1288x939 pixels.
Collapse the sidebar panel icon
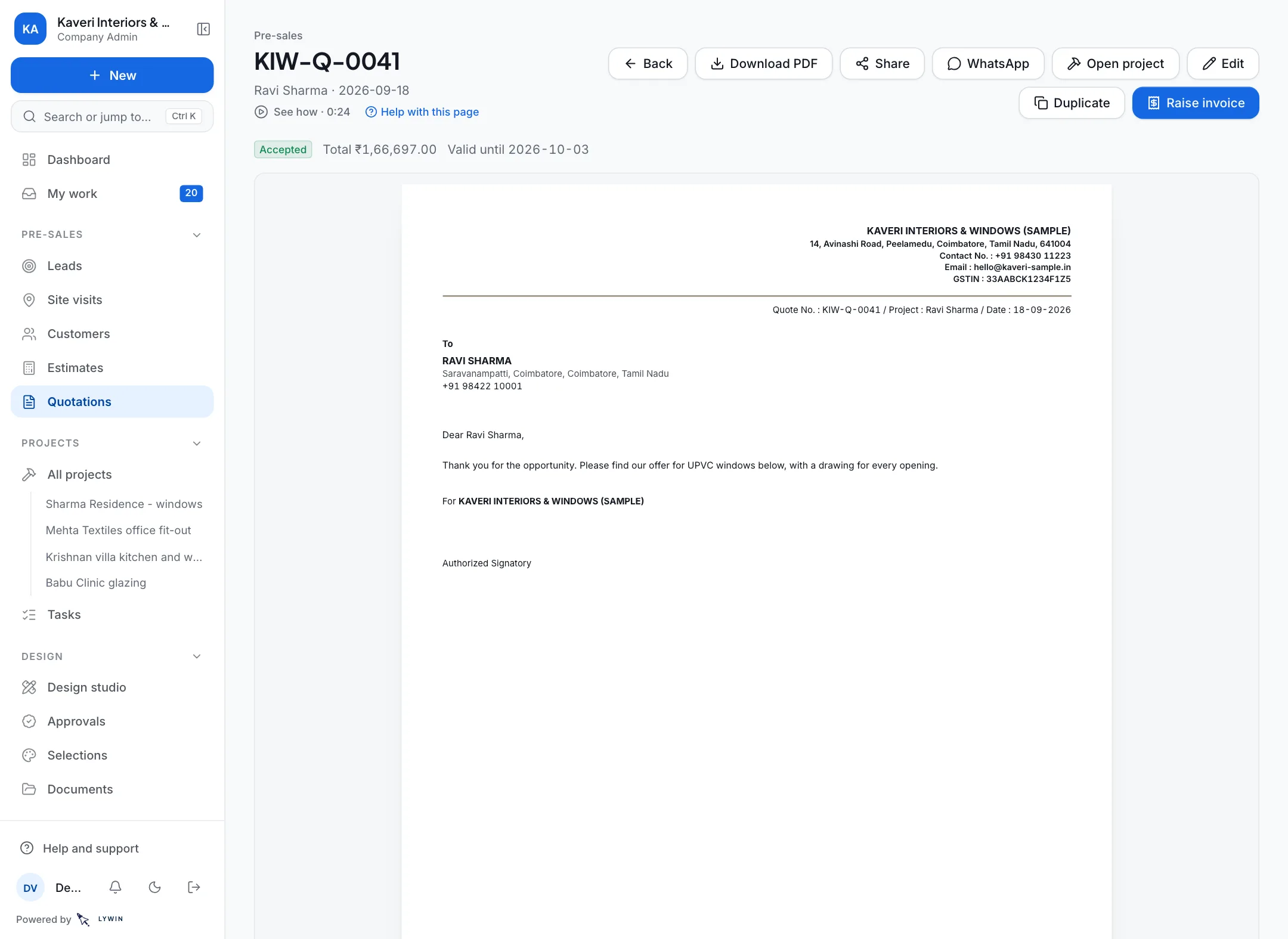click(x=203, y=29)
